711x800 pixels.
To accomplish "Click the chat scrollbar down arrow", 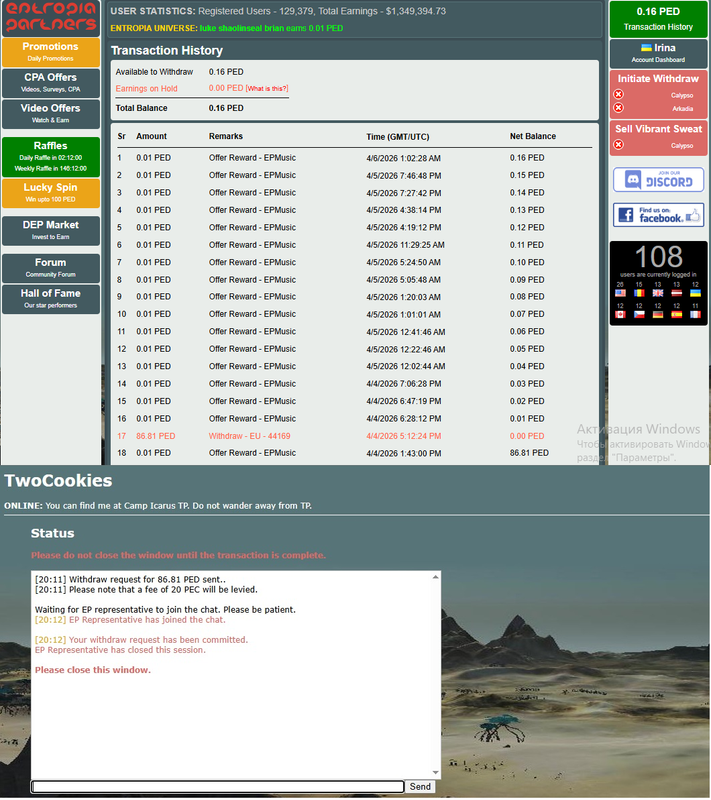I will [x=436, y=772].
